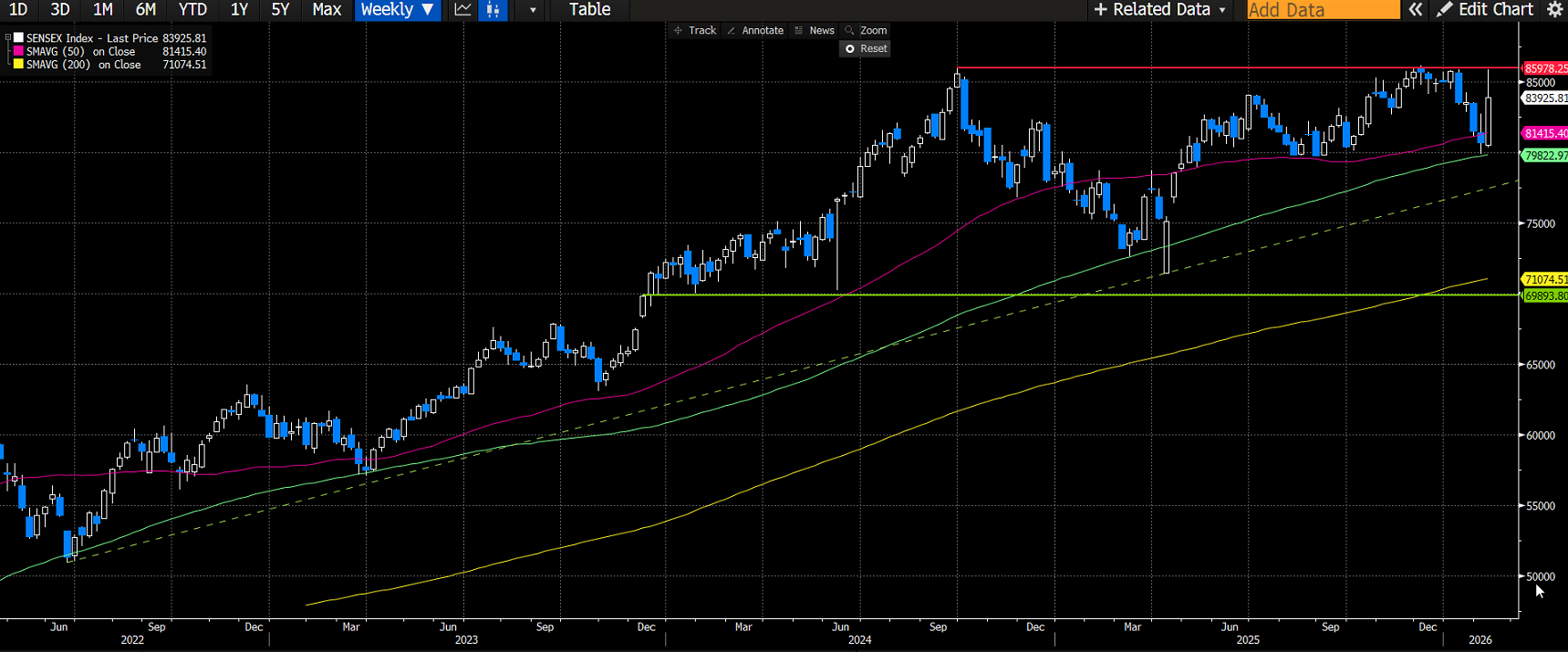Click the Edit Chart button
Image resolution: width=1568 pixels, height=652 pixels.
pyautogui.click(x=1485, y=10)
